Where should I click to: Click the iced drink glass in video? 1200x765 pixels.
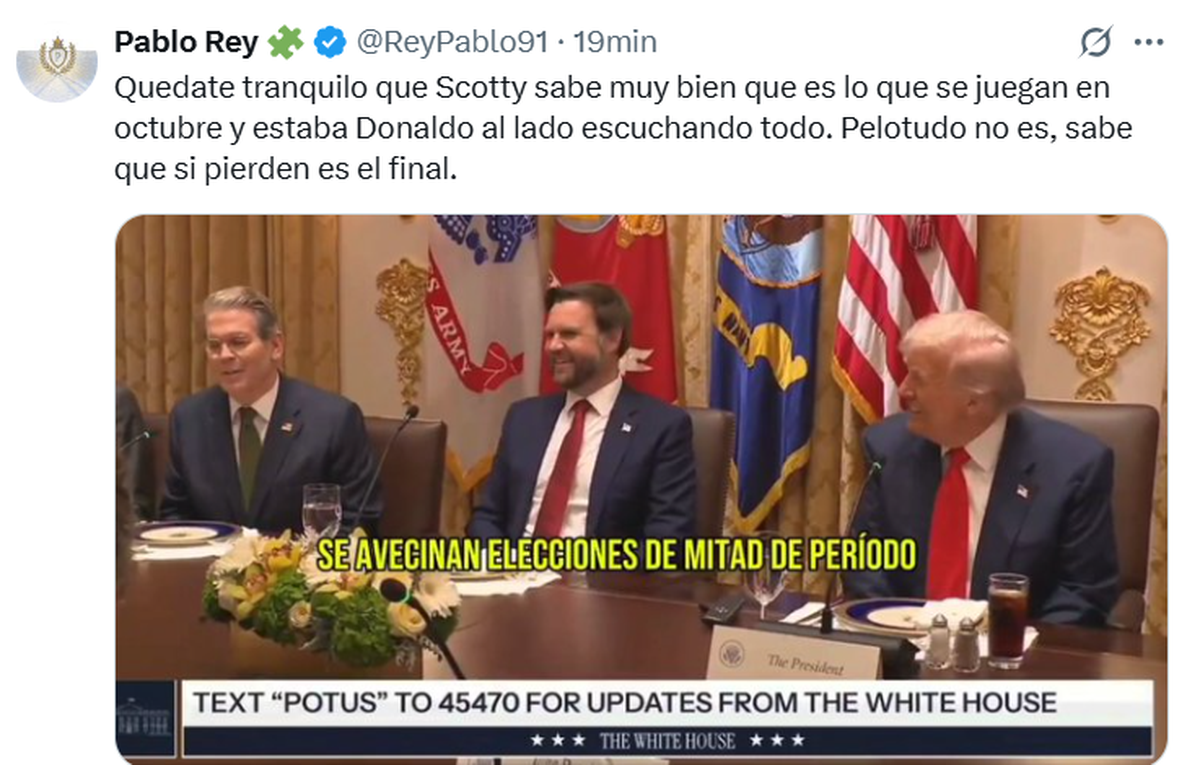coord(1007,621)
